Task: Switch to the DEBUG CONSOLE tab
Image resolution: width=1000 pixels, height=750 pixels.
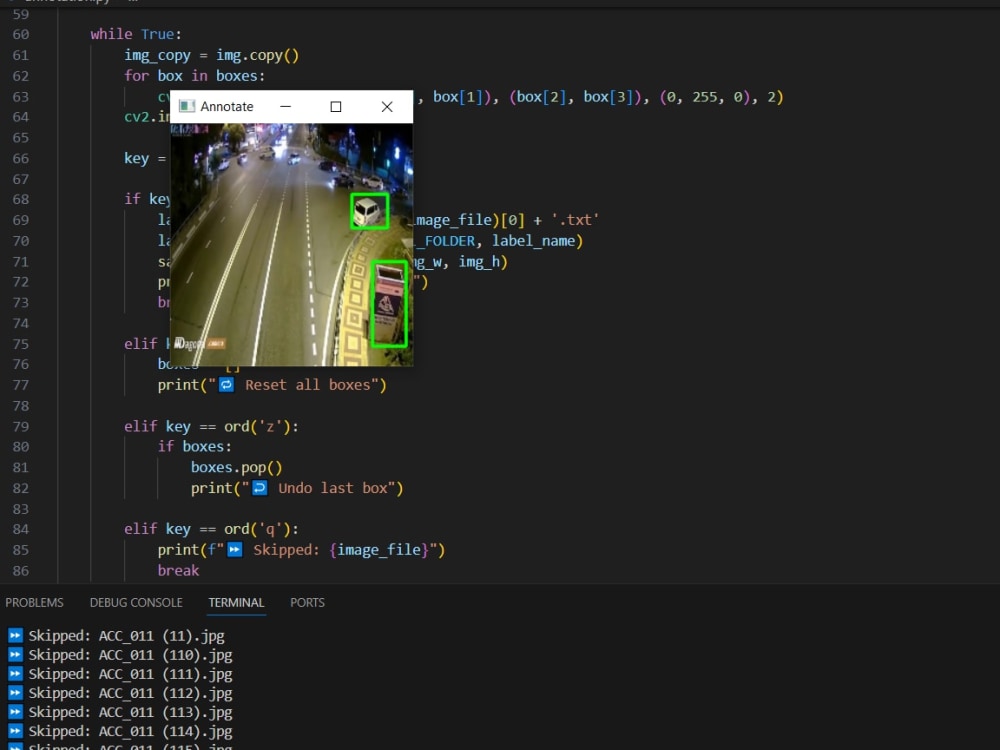Action: [136, 603]
